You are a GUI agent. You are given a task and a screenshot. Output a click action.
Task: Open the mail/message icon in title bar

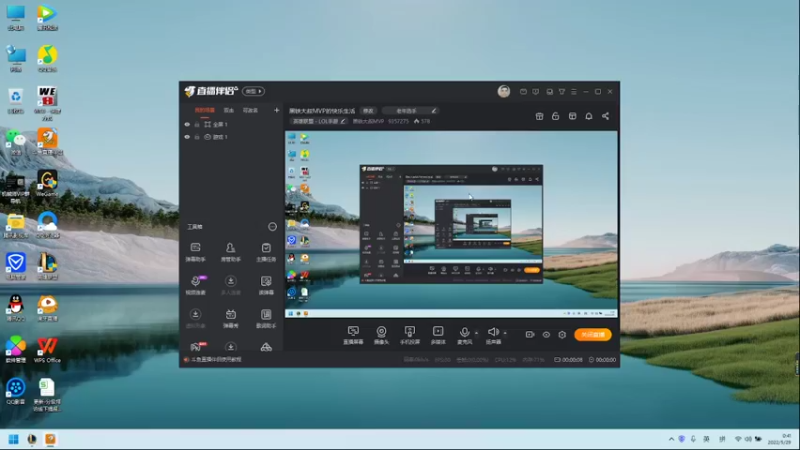point(523,92)
